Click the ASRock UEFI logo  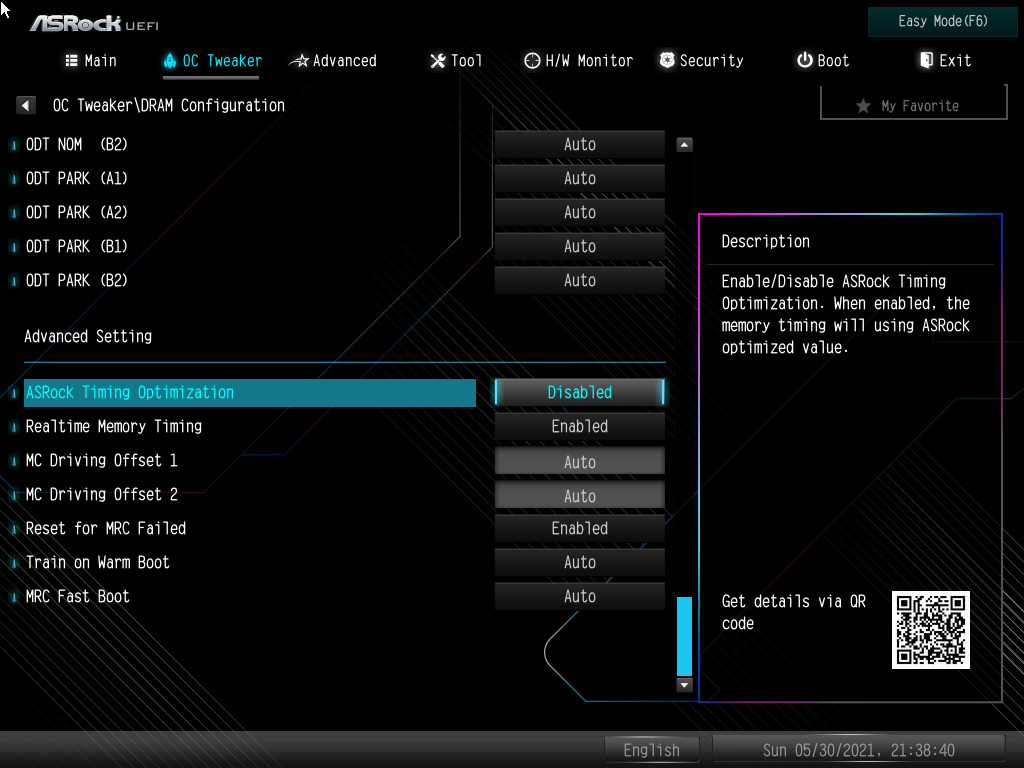tap(95, 24)
